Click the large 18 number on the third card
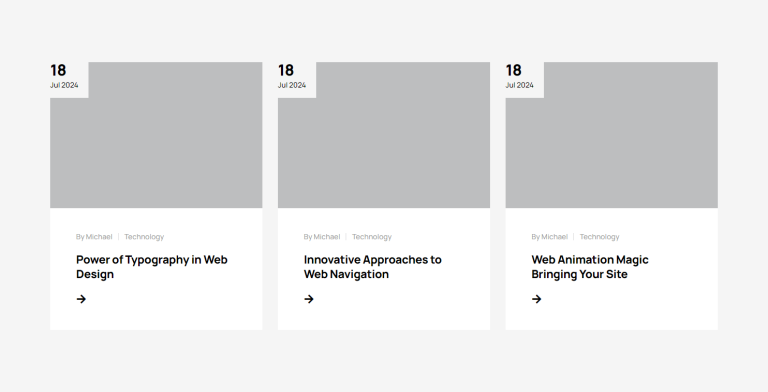This screenshot has height=392, width=768. 513,70
